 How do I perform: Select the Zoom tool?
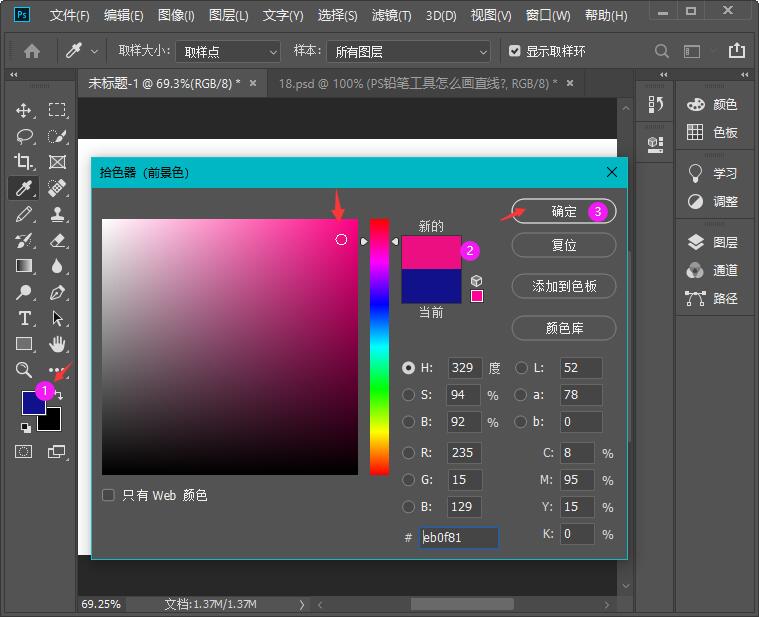point(23,370)
